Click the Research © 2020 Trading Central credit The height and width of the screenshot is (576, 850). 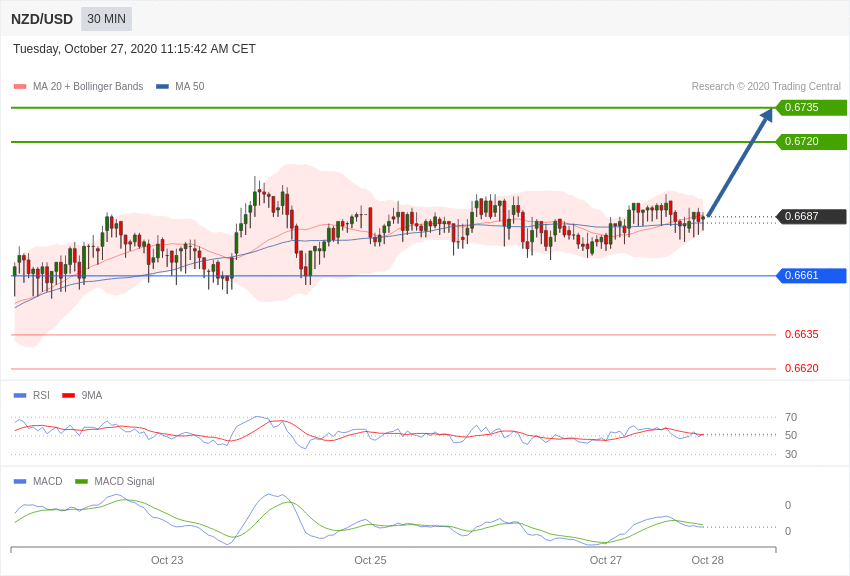pos(766,86)
